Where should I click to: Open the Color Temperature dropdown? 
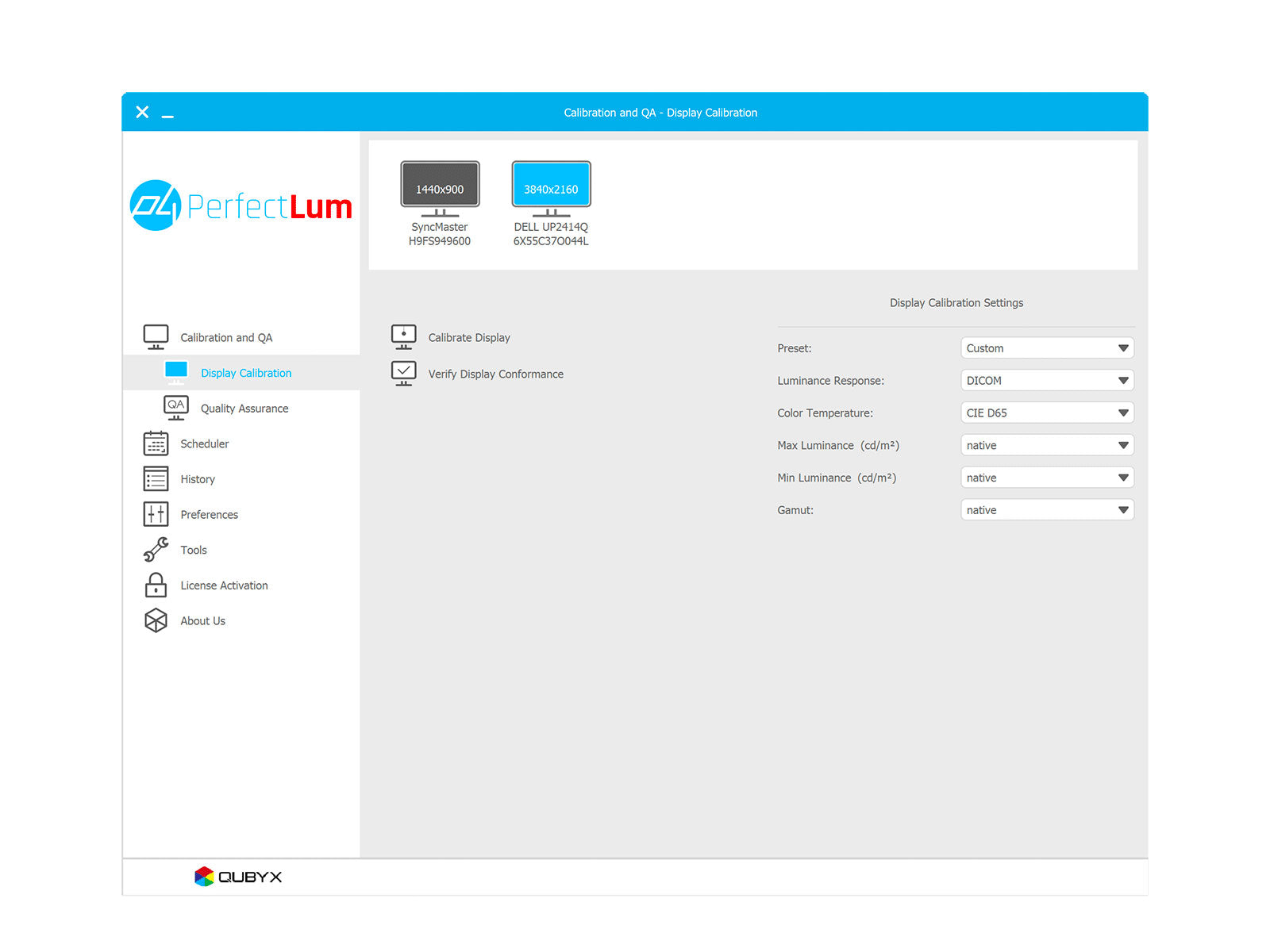[x=1046, y=413]
